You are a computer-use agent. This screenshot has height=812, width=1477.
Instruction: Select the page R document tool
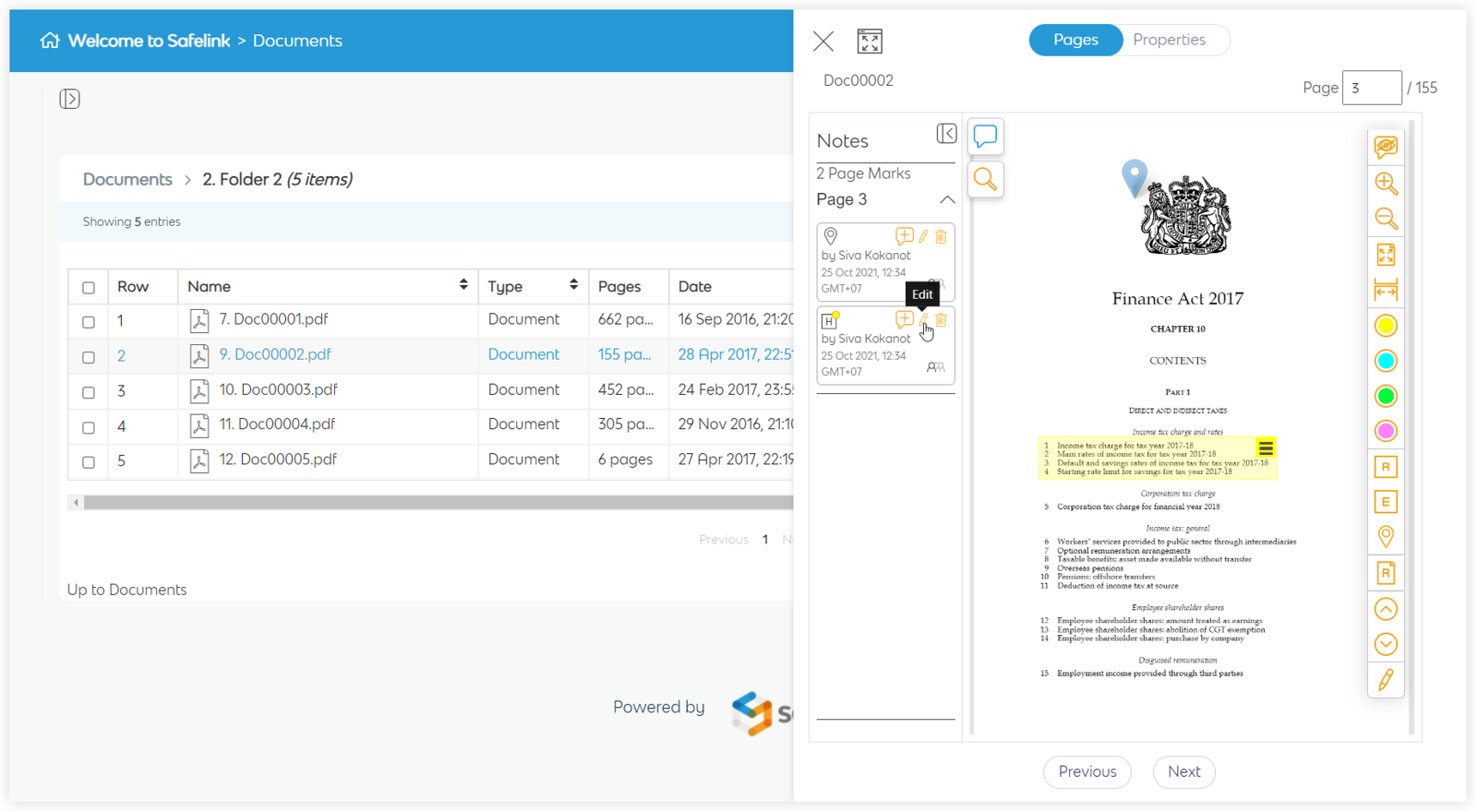tap(1386, 573)
